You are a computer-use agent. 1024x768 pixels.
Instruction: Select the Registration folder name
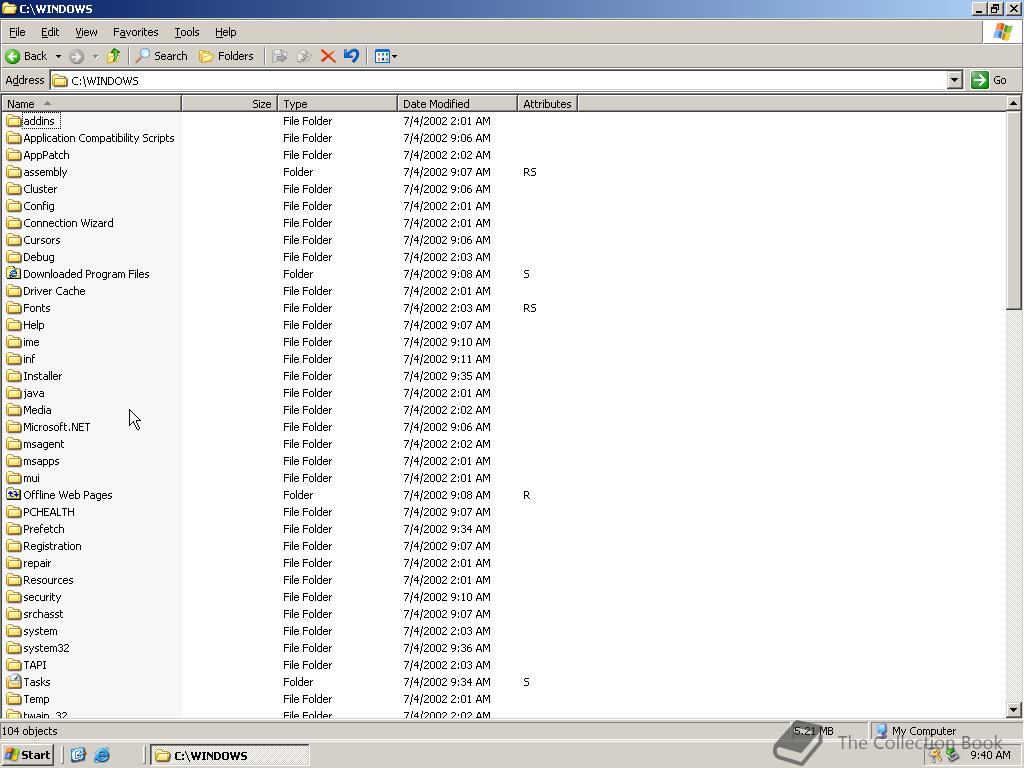[x=52, y=545]
